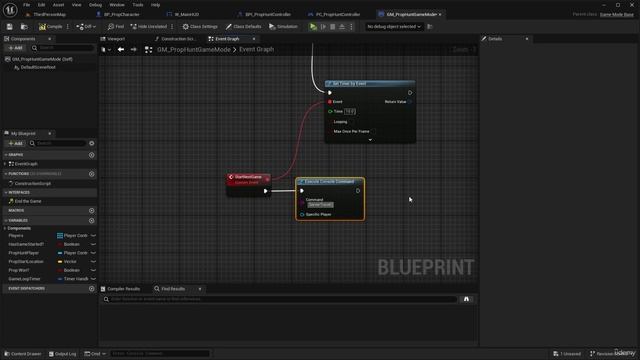This screenshot has height=360, width=640.
Task: Select DefaultSceneRoot component
Action: [x=38, y=67]
